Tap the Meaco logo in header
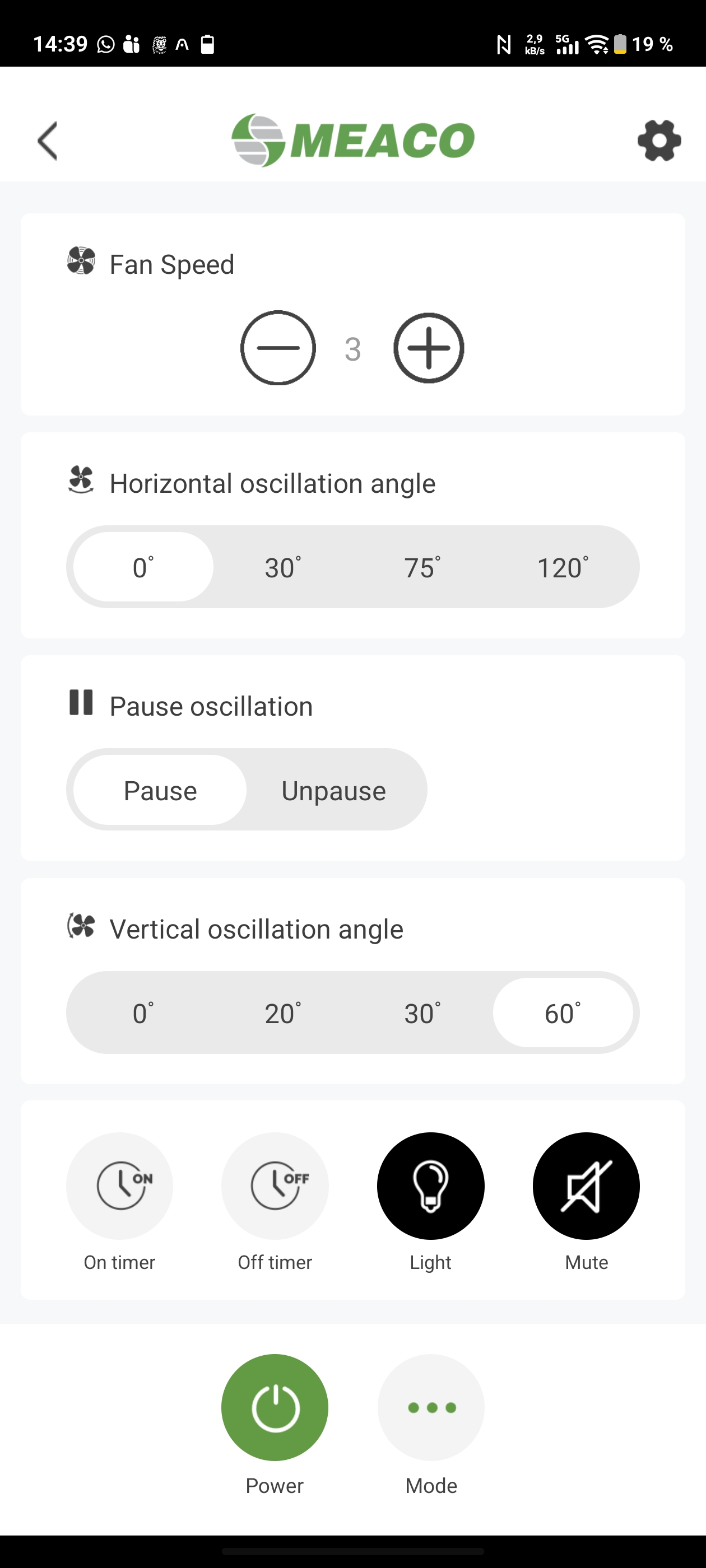 (x=352, y=140)
